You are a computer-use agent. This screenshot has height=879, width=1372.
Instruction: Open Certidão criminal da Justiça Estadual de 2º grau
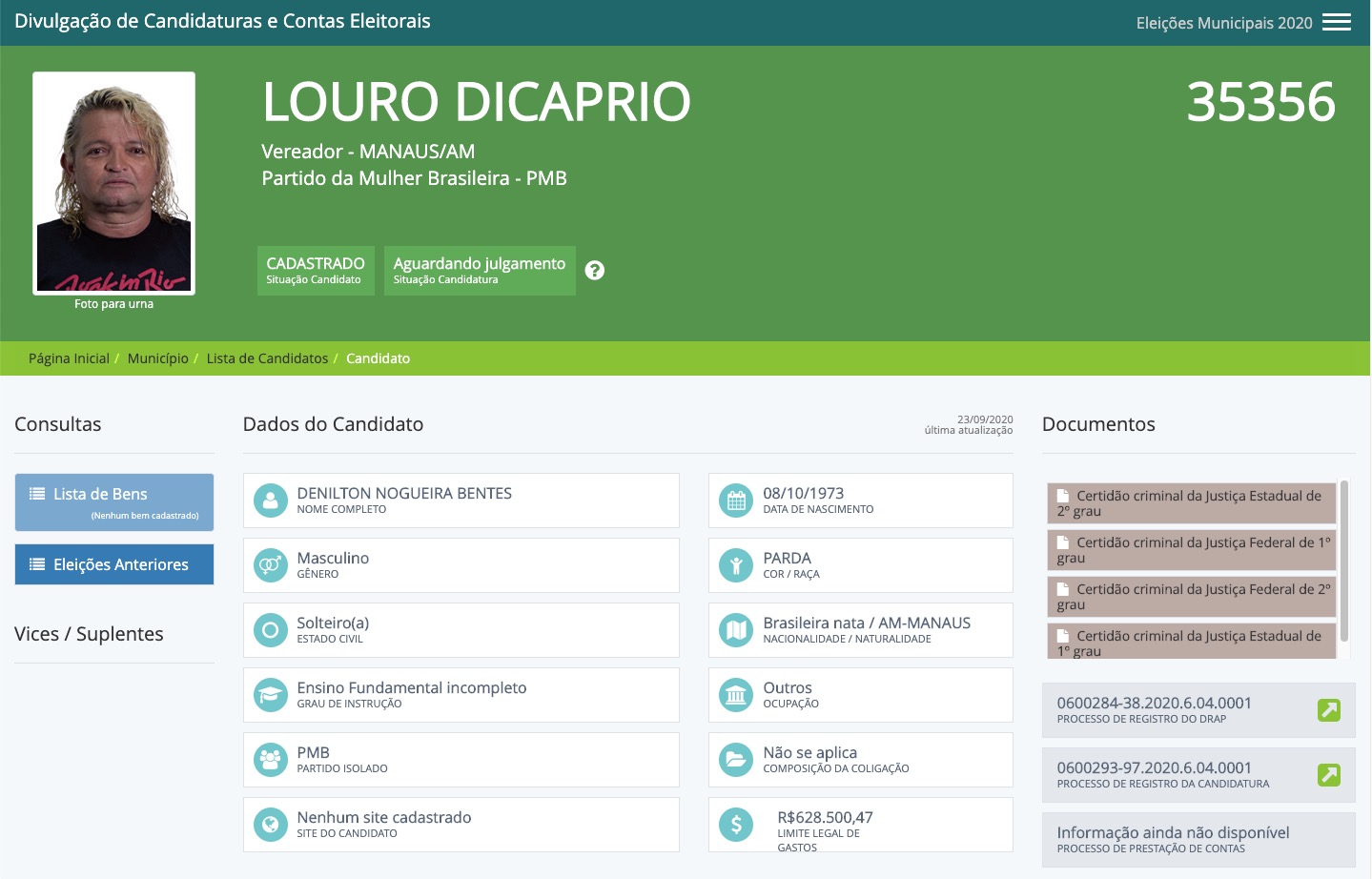pyautogui.click(x=1192, y=502)
